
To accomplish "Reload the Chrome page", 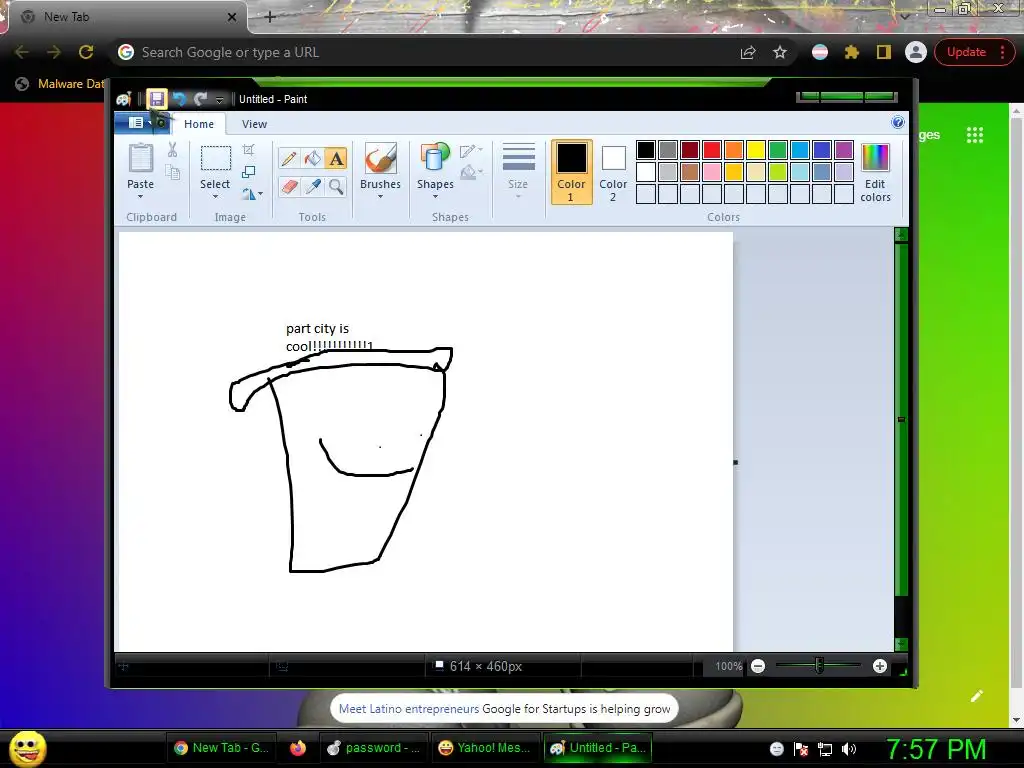I will [x=86, y=52].
